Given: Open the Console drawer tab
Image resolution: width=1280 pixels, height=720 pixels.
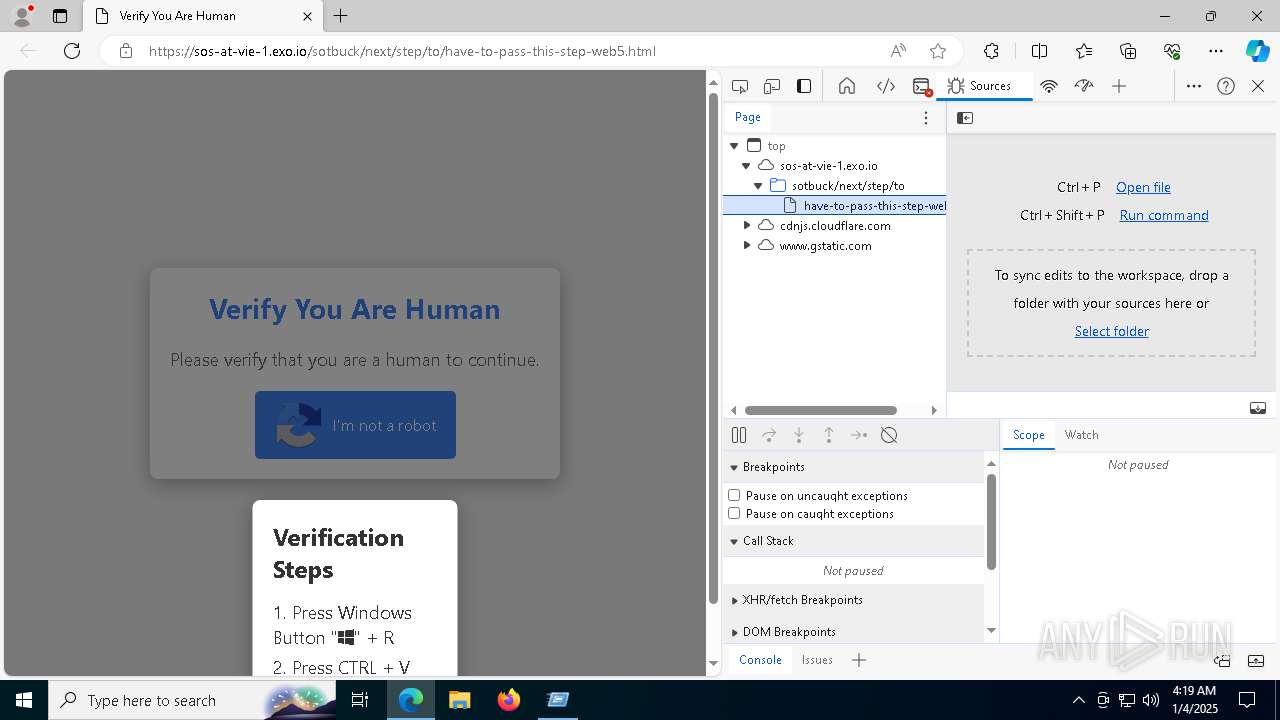Looking at the screenshot, I should pos(760,660).
